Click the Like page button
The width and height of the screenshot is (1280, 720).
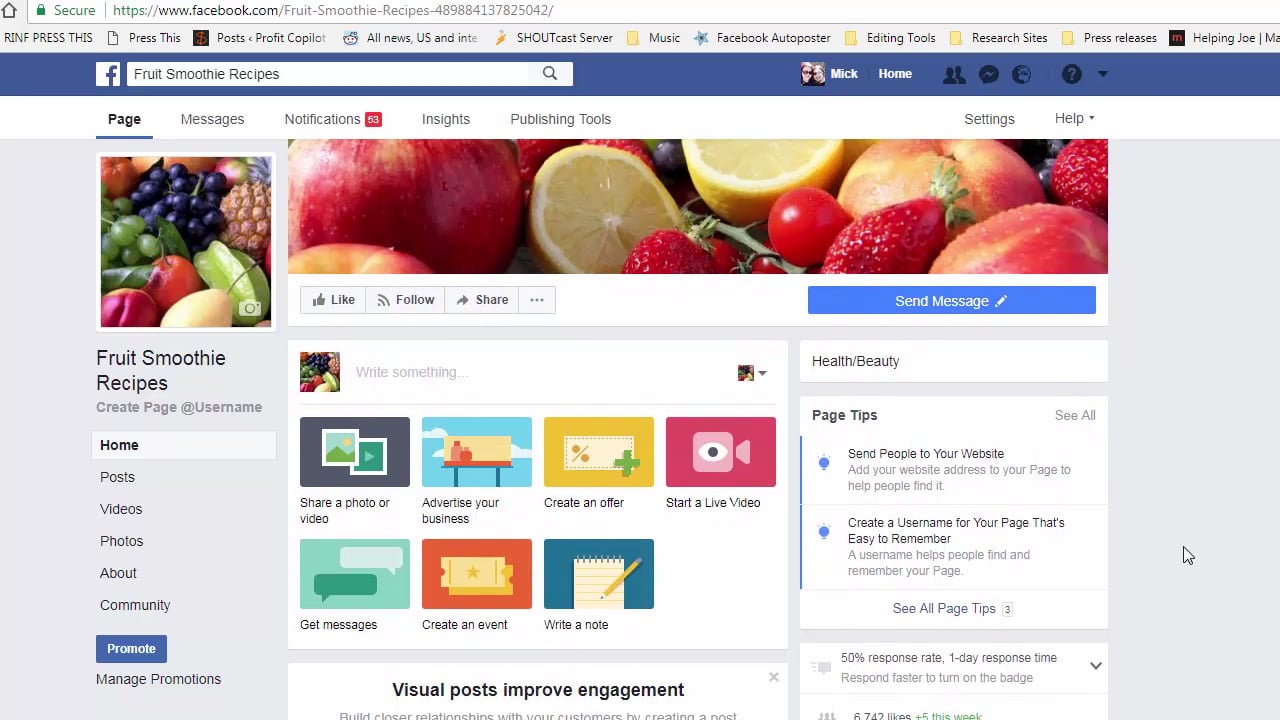333,300
